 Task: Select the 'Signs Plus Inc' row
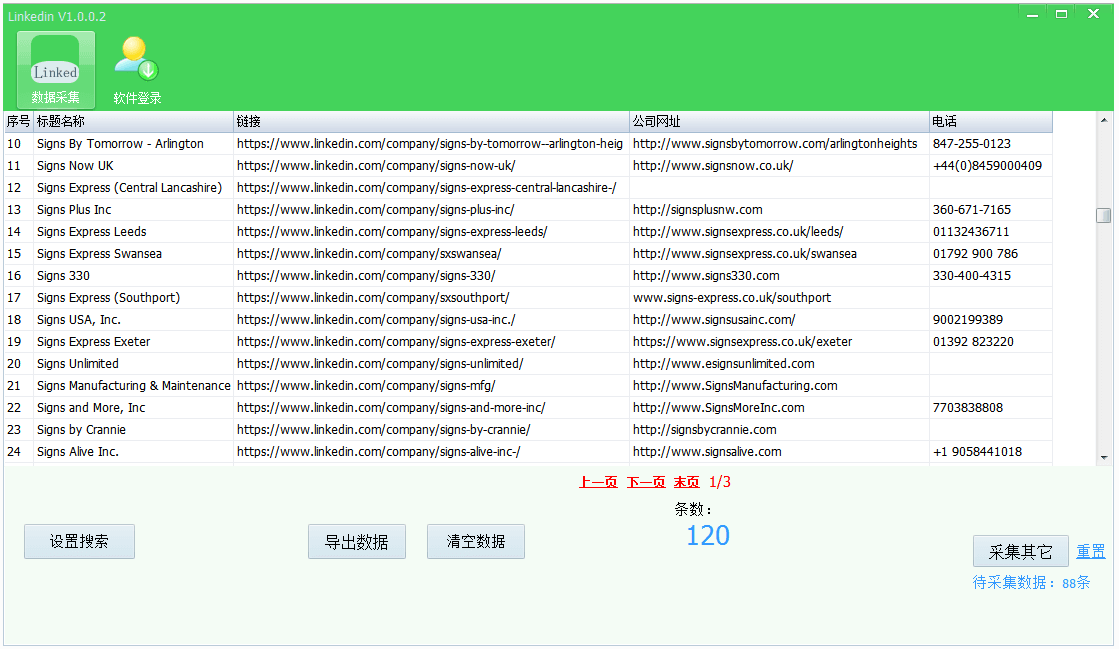click(x=528, y=210)
